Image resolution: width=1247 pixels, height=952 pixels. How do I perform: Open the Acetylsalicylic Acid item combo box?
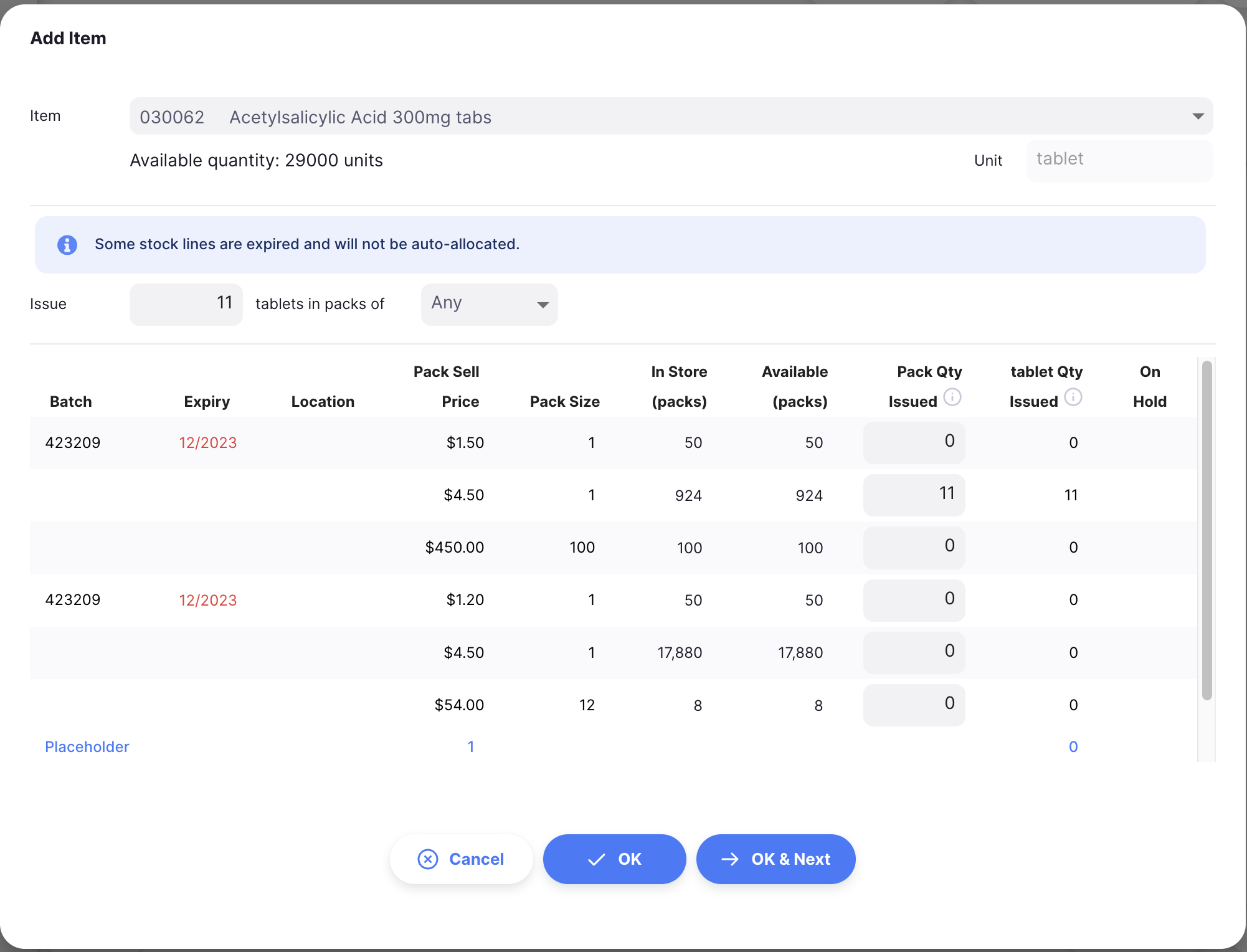tap(671, 116)
